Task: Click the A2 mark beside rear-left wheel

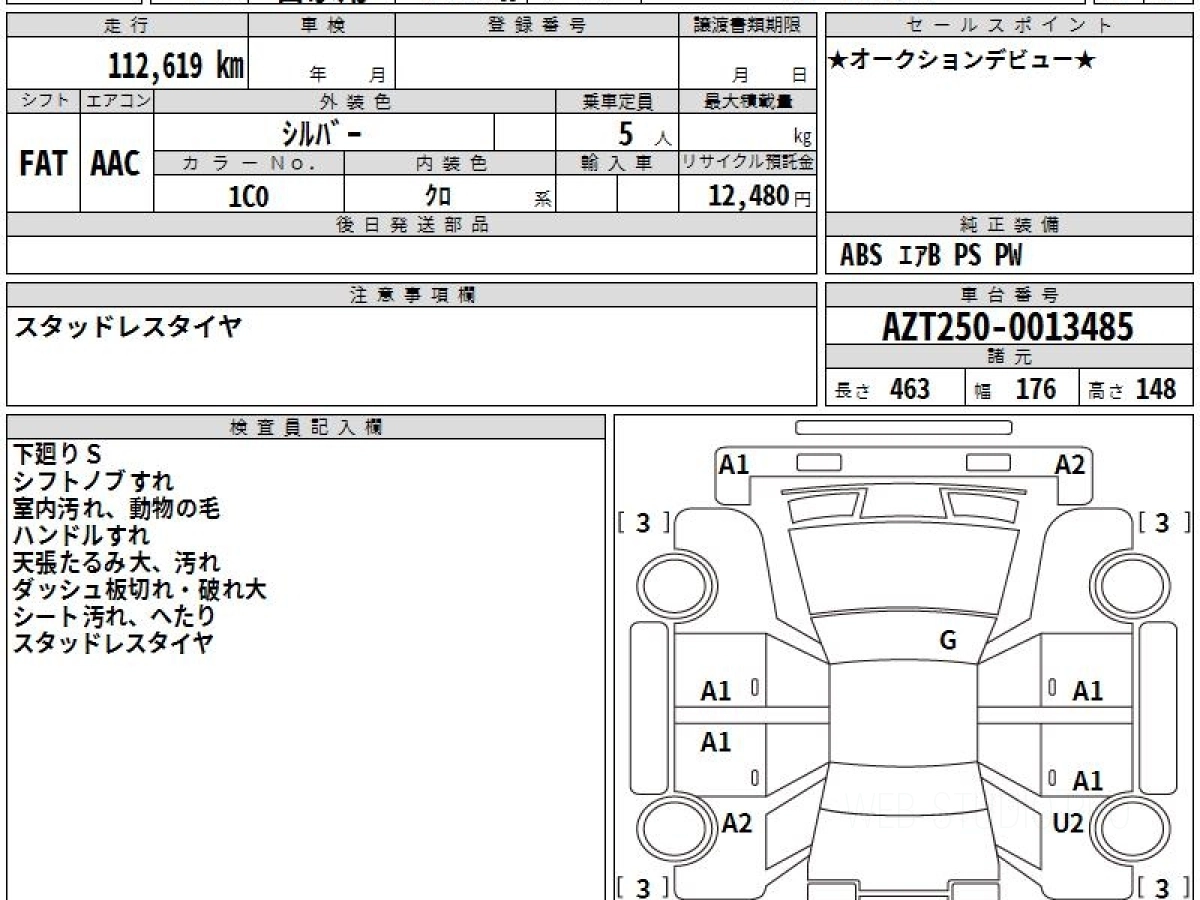Action: click(737, 823)
